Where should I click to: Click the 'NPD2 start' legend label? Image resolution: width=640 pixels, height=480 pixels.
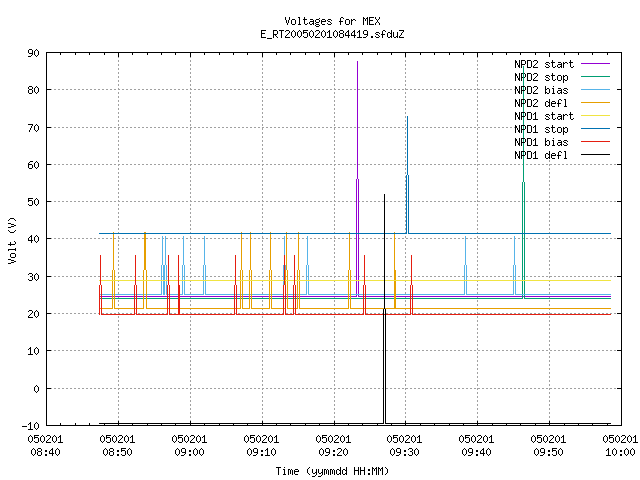pyautogui.click(x=544, y=64)
